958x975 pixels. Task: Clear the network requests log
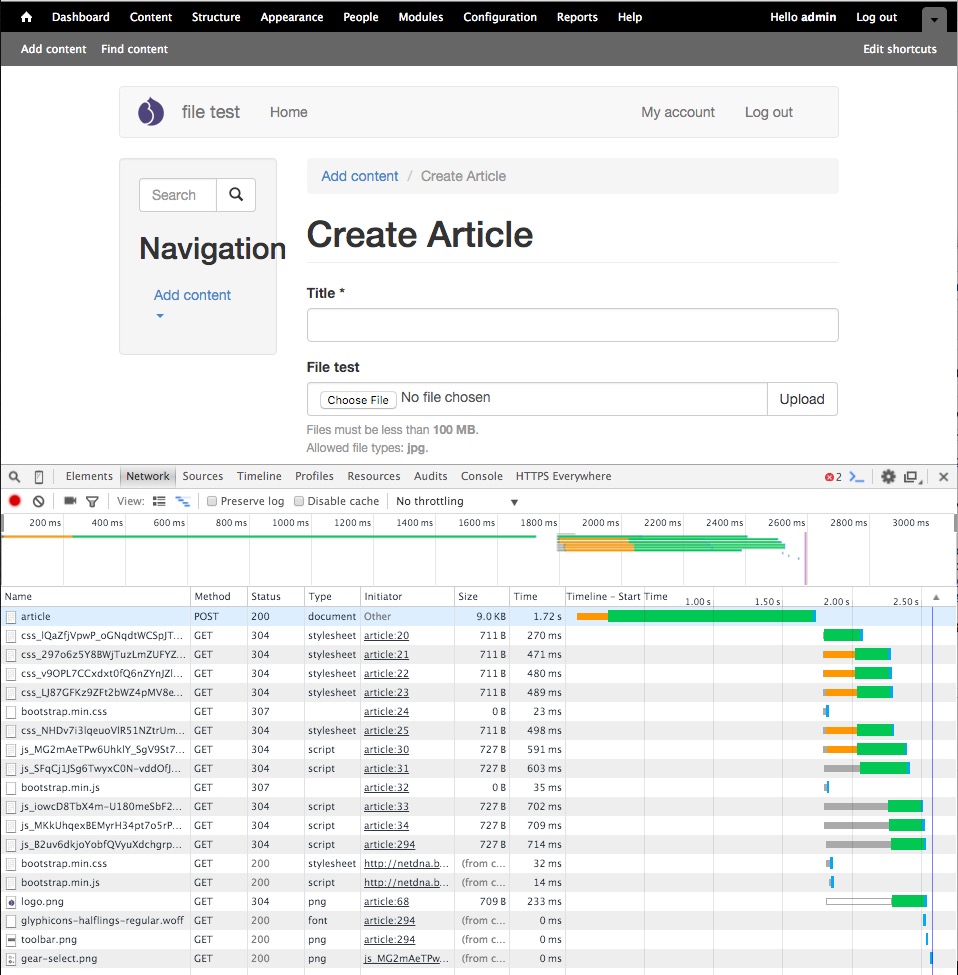click(37, 500)
